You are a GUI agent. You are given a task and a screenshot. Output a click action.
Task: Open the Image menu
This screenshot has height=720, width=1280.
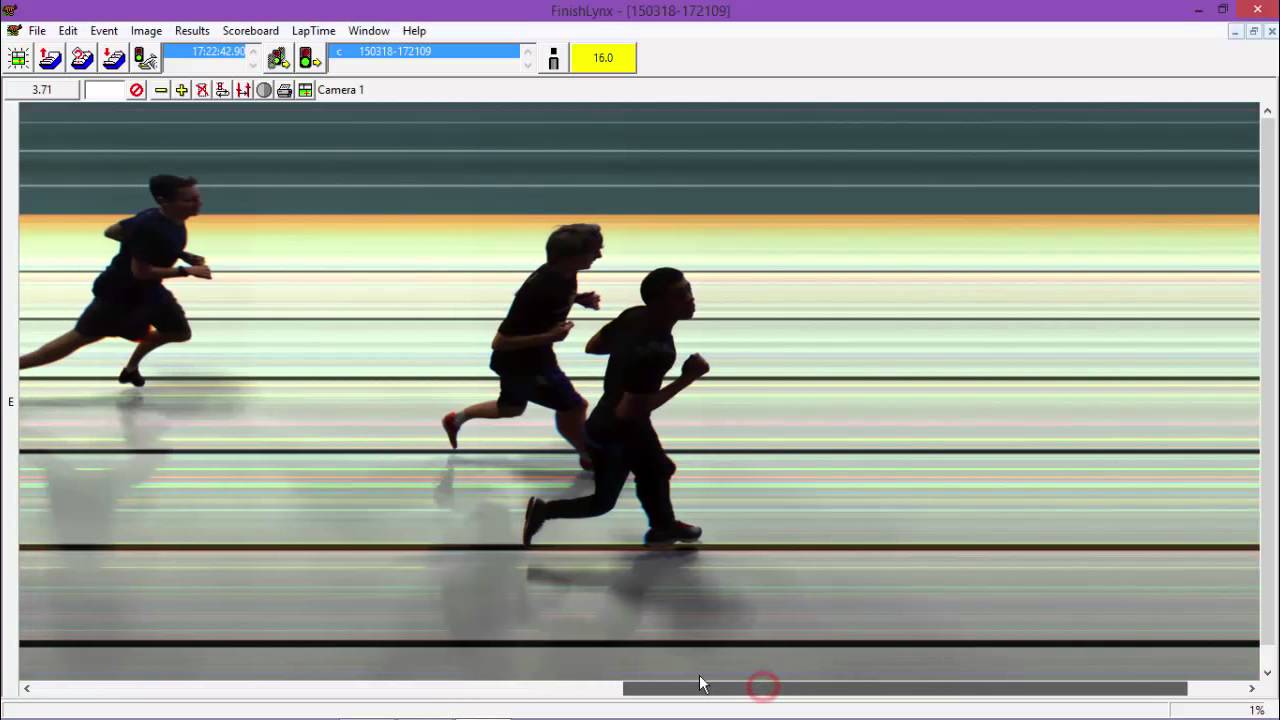[x=146, y=31]
